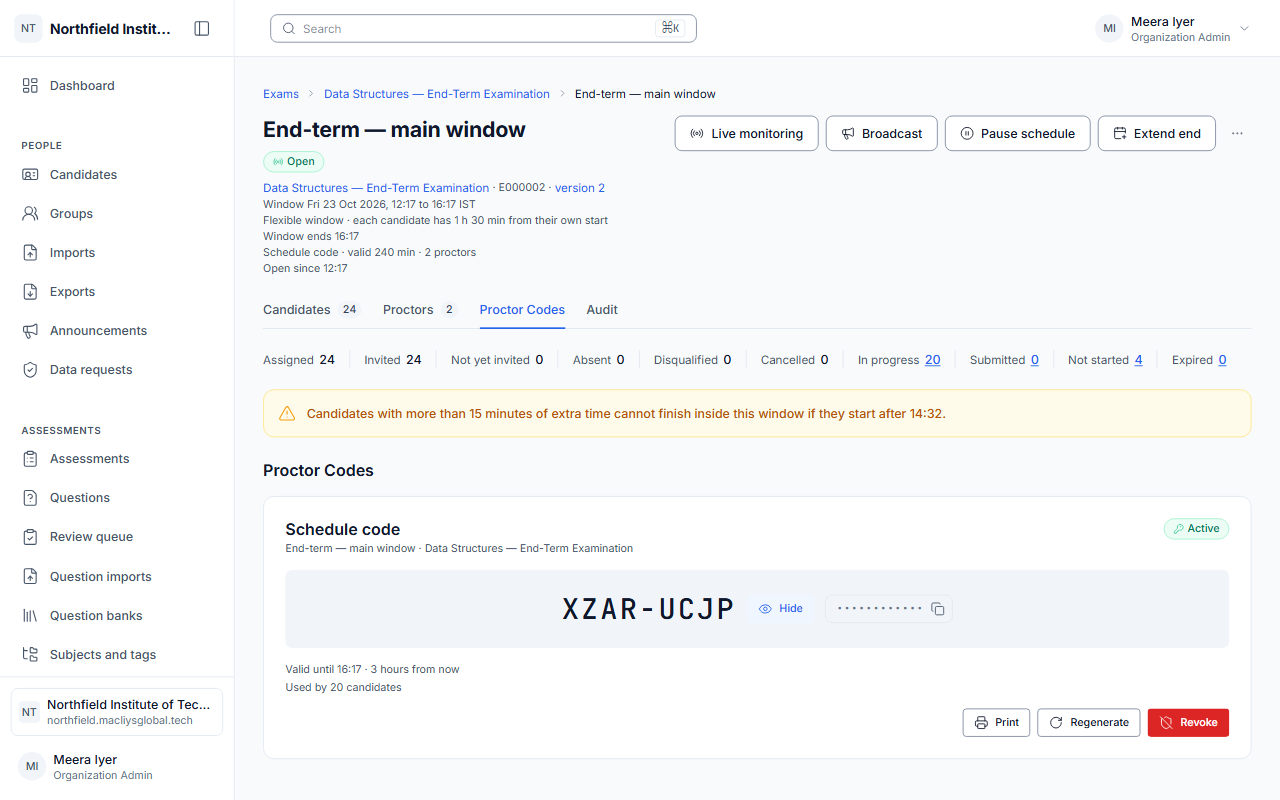Open Question banks page
Viewport: 1280px width, 800px height.
(117, 616)
